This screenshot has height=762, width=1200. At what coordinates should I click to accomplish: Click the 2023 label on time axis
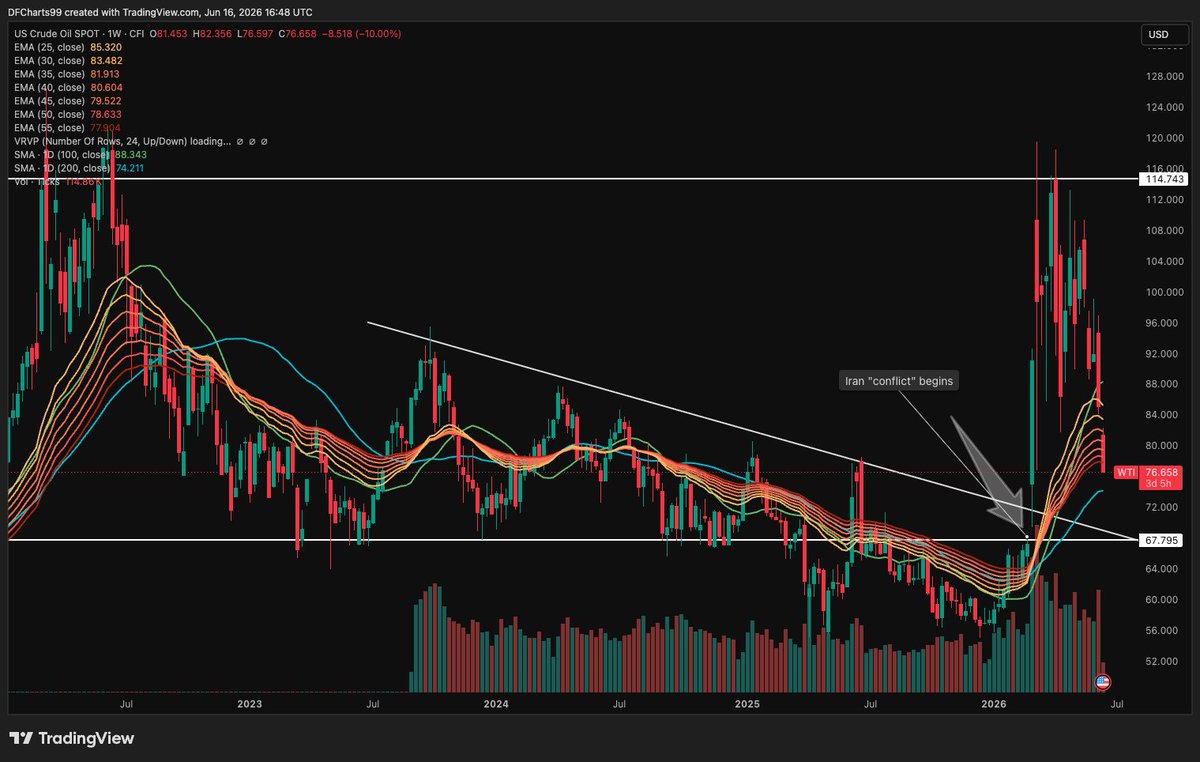click(250, 704)
